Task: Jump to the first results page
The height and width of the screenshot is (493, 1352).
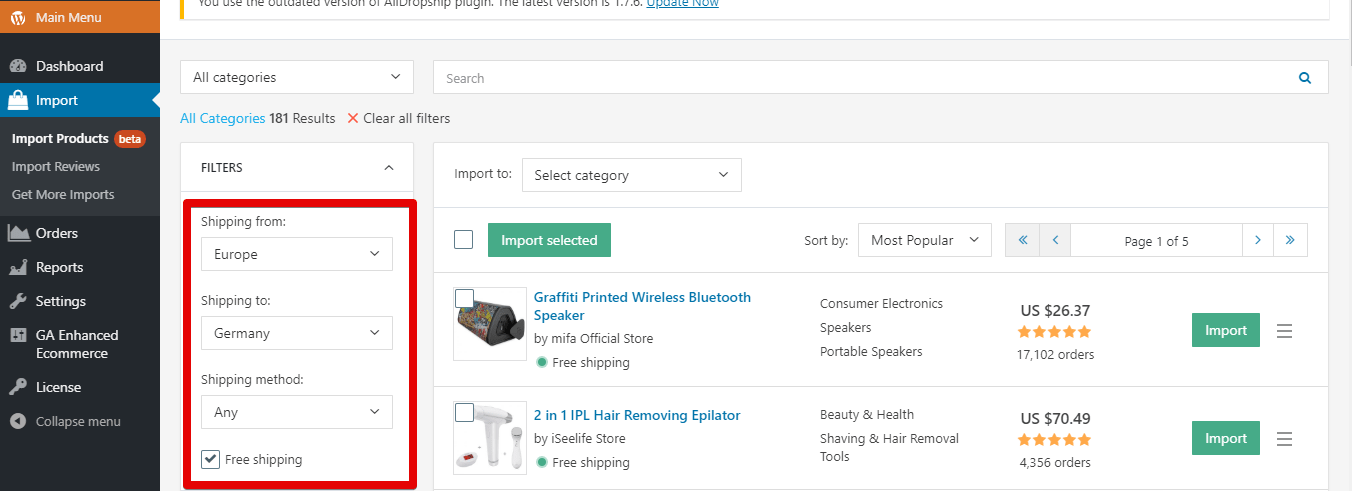Action: [x=1022, y=240]
